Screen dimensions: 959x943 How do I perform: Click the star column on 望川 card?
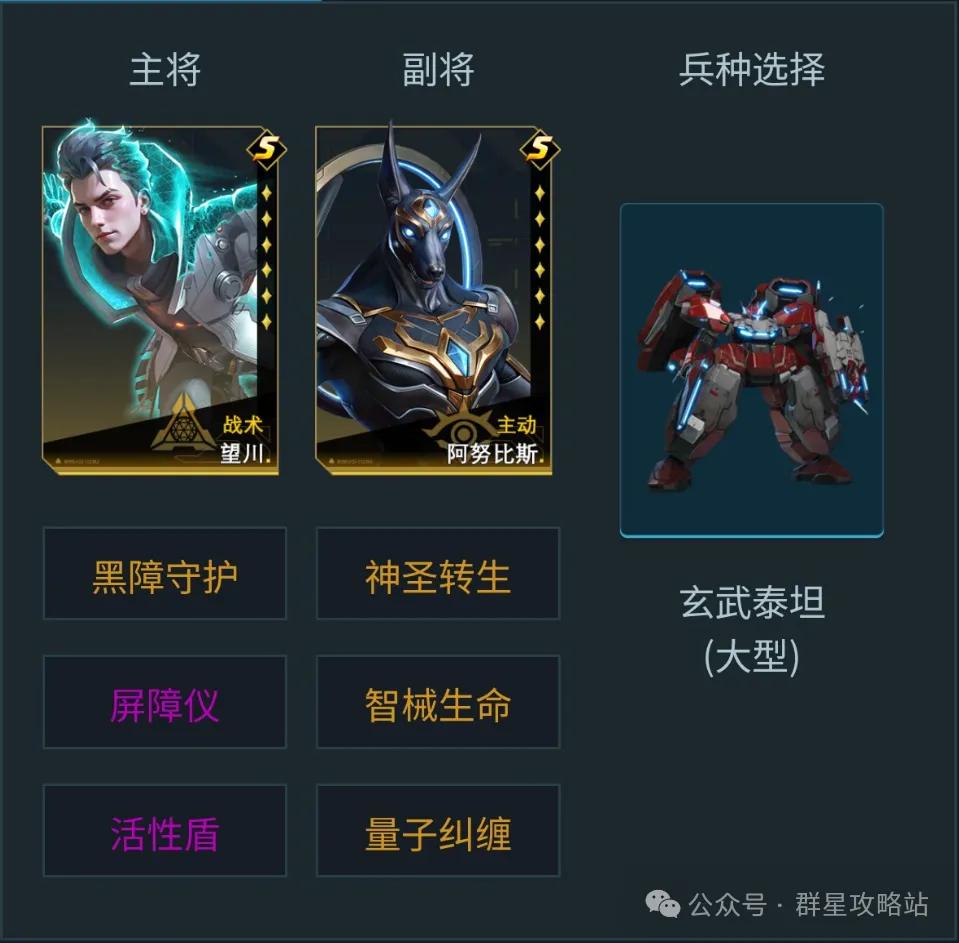pos(267,257)
